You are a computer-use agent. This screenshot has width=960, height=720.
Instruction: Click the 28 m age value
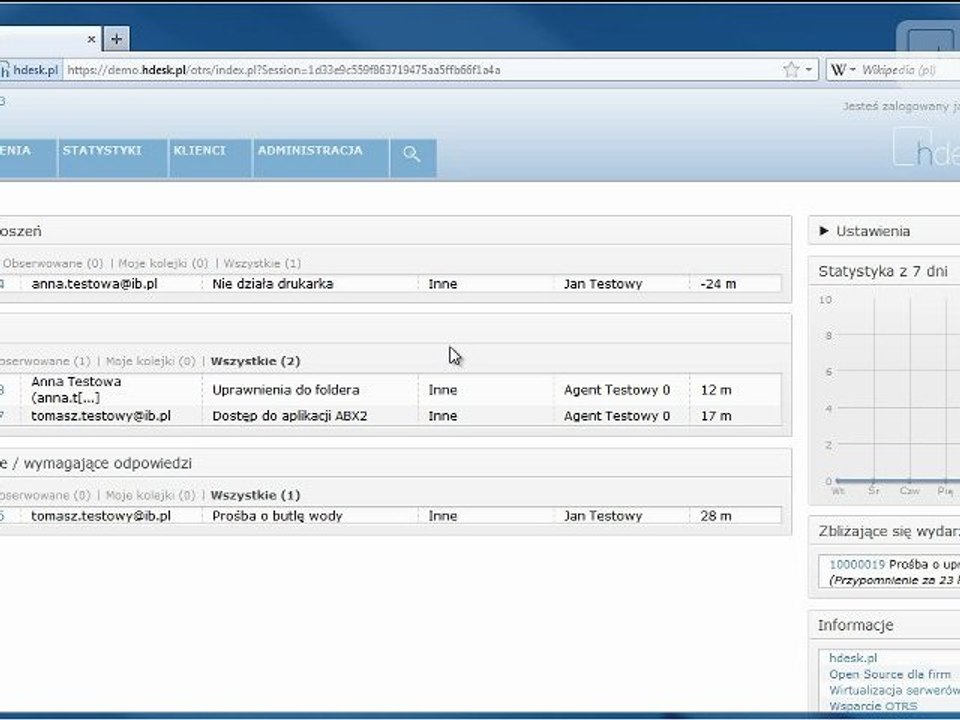click(716, 516)
